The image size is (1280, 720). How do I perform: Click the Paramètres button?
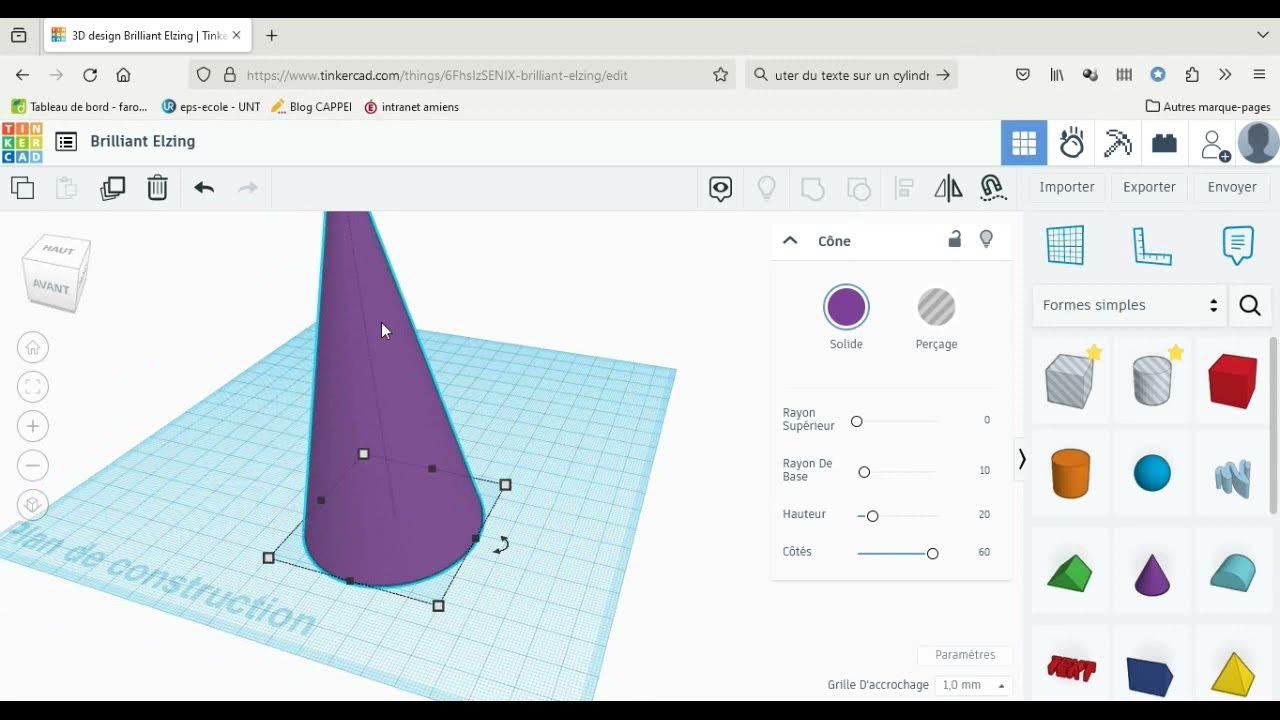pyautogui.click(x=965, y=655)
